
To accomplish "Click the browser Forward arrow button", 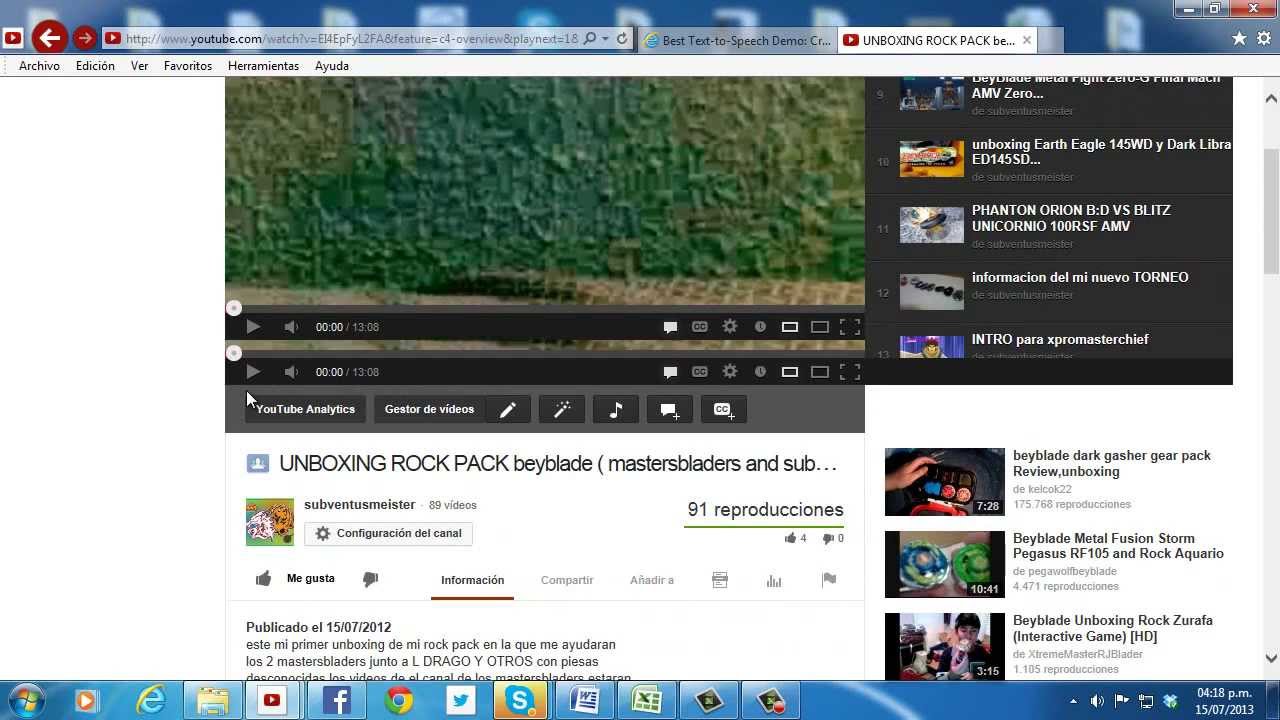I will [x=85, y=39].
